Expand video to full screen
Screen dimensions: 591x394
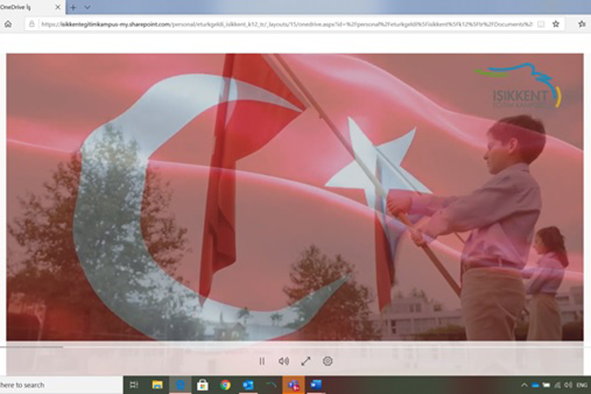tap(306, 361)
